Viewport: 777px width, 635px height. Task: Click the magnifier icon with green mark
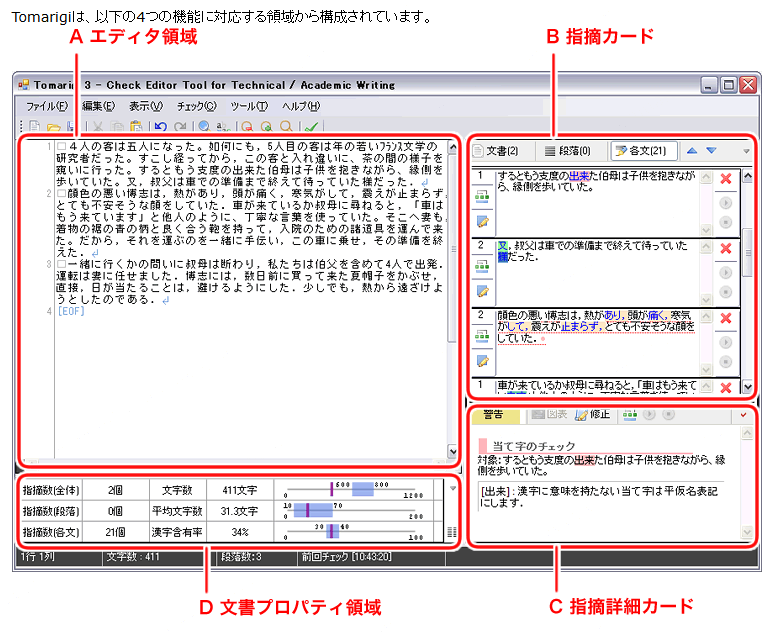point(266,126)
